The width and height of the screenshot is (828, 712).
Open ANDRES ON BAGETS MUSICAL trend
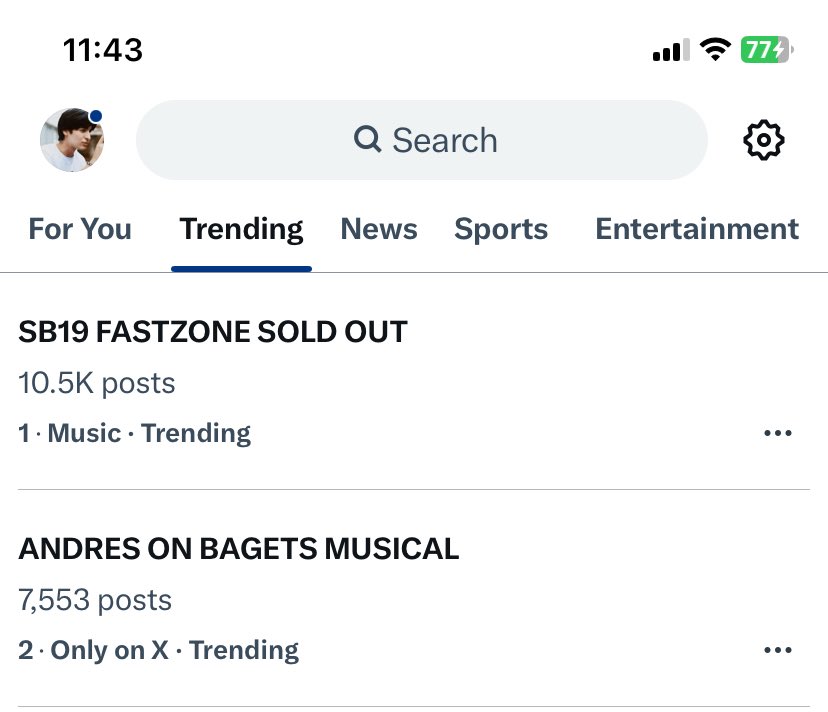[239, 548]
